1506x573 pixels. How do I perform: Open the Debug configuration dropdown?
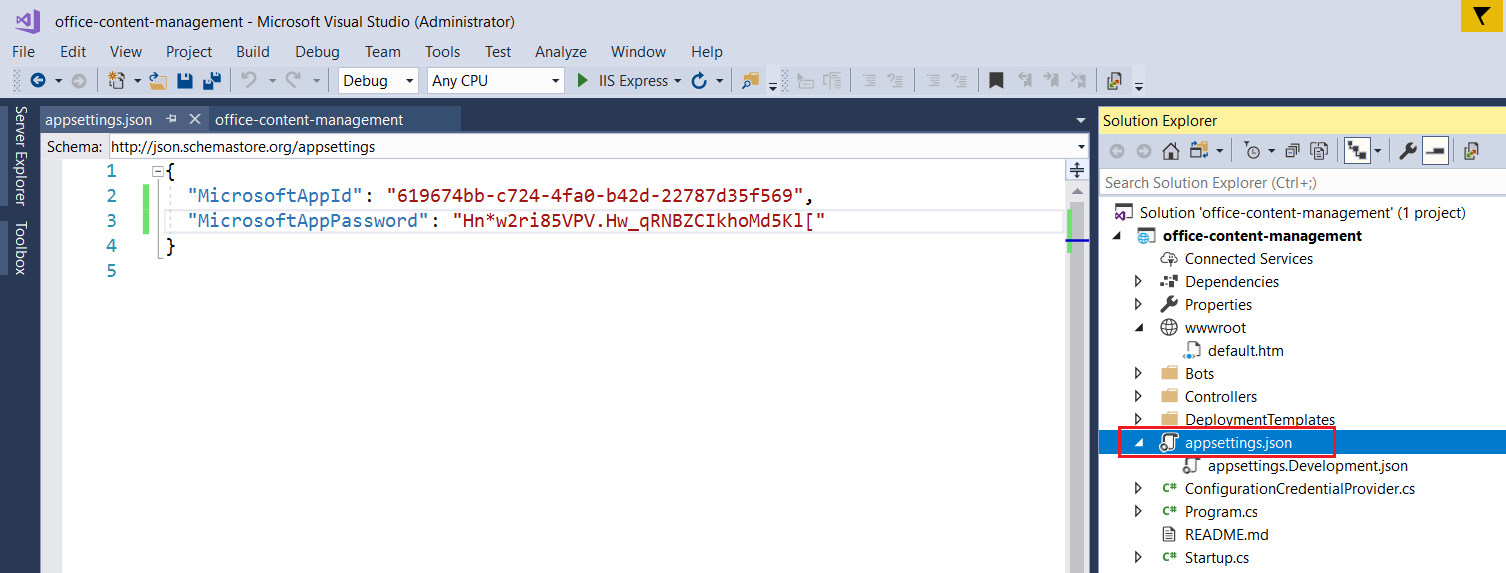378,81
